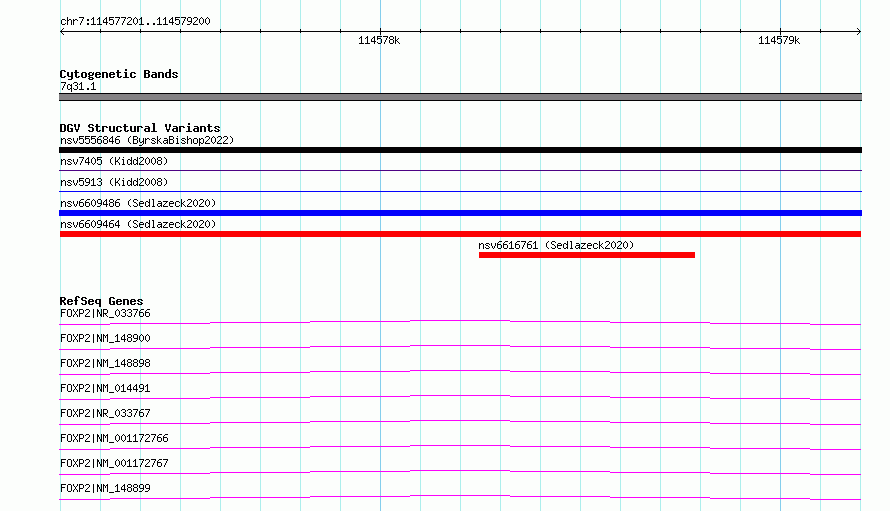Click the black nsv5556846 variant bar
Image resolution: width=890 pixels, height=511 pixels.
click(x=460, y=150)
